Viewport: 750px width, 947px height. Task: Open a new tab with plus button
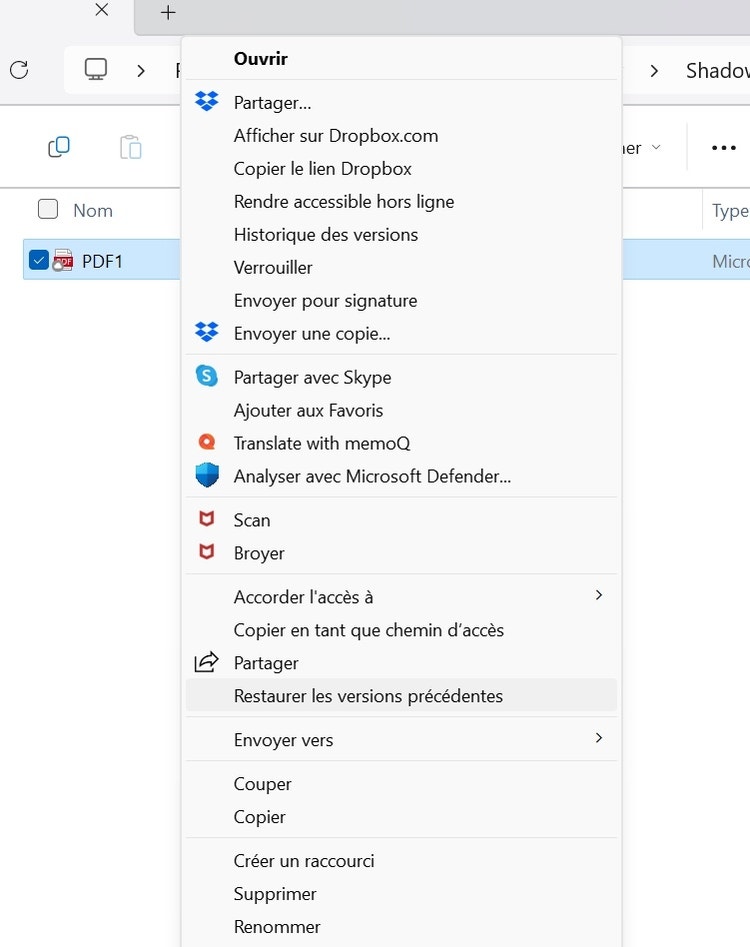pyautogui.click(x=168, y=13)
